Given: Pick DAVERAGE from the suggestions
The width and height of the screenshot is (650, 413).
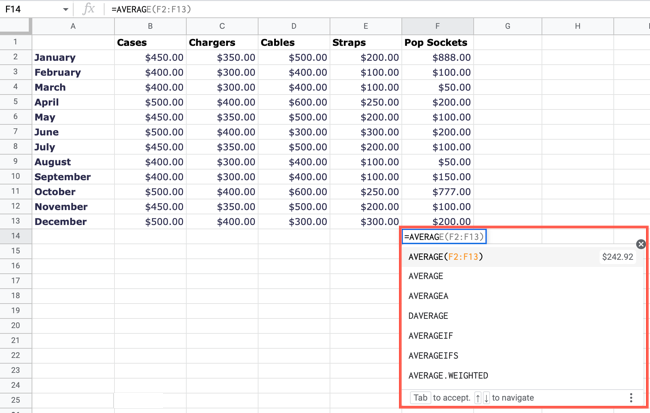Looking at the screenshot, I should (428, 316).
